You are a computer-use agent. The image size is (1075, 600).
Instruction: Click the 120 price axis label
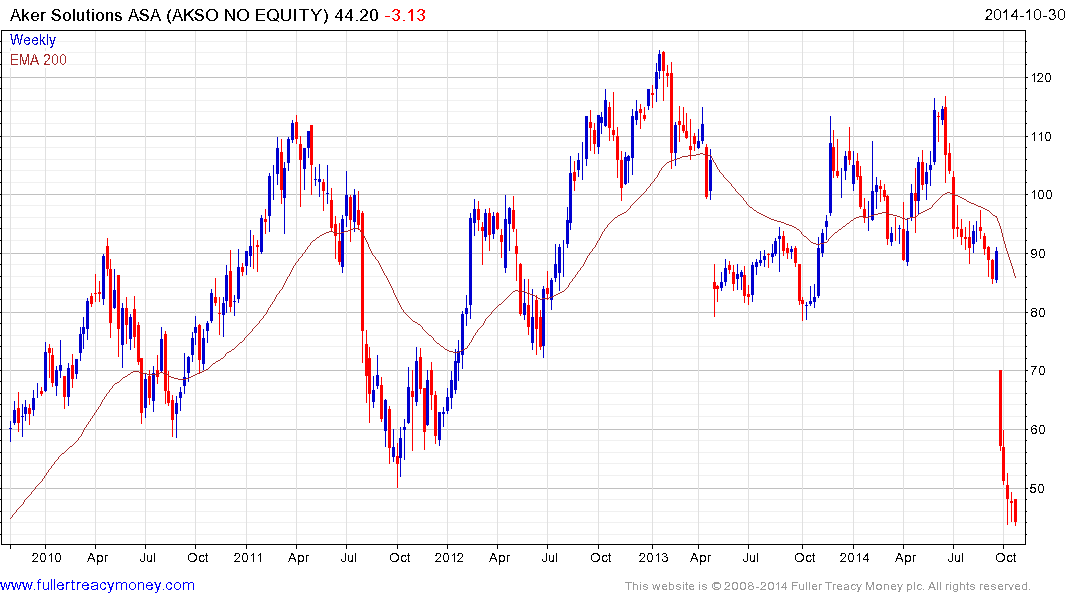[1041, 77]
